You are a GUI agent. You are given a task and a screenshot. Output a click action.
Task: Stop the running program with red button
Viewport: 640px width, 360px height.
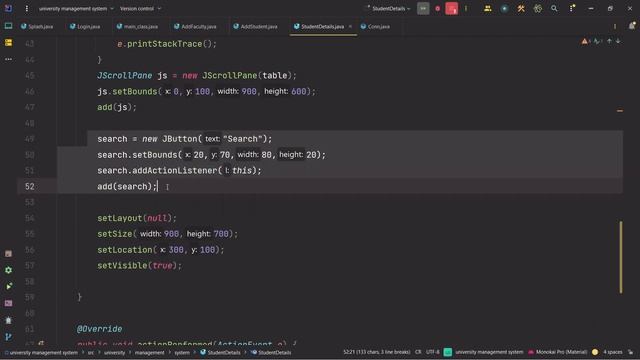coord(451,9)
